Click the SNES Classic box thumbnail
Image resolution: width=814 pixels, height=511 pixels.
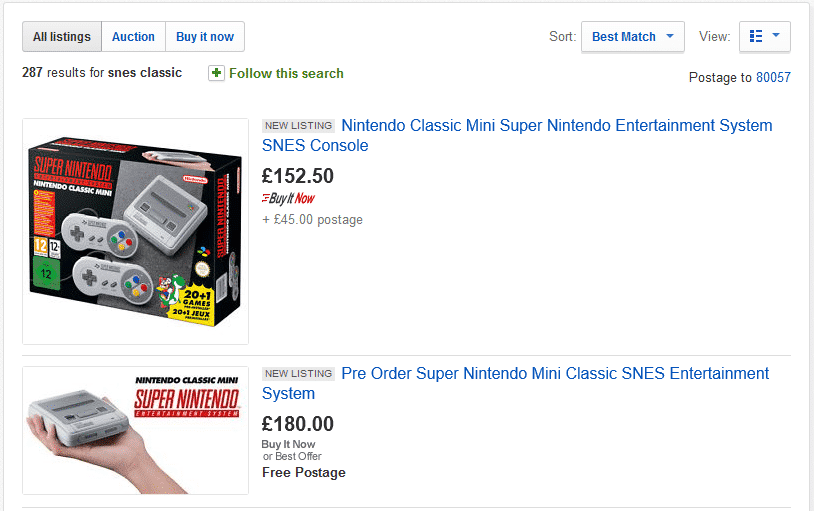(x=135, y=231)
